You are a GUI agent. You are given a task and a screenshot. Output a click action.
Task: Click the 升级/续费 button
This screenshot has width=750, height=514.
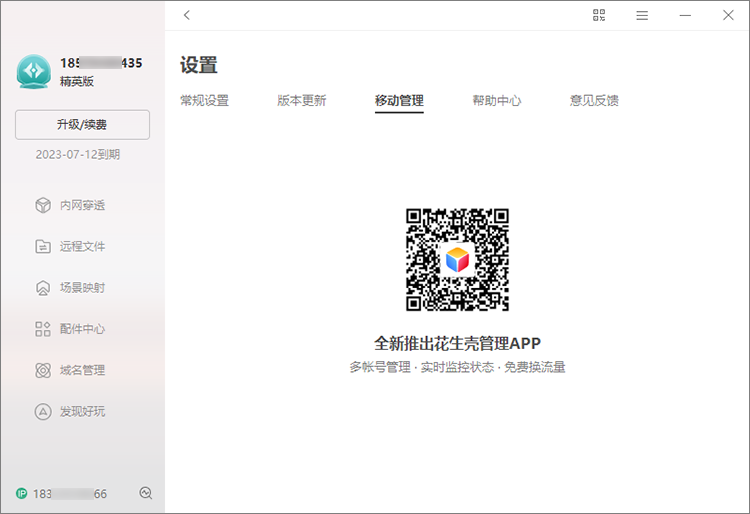82,125
